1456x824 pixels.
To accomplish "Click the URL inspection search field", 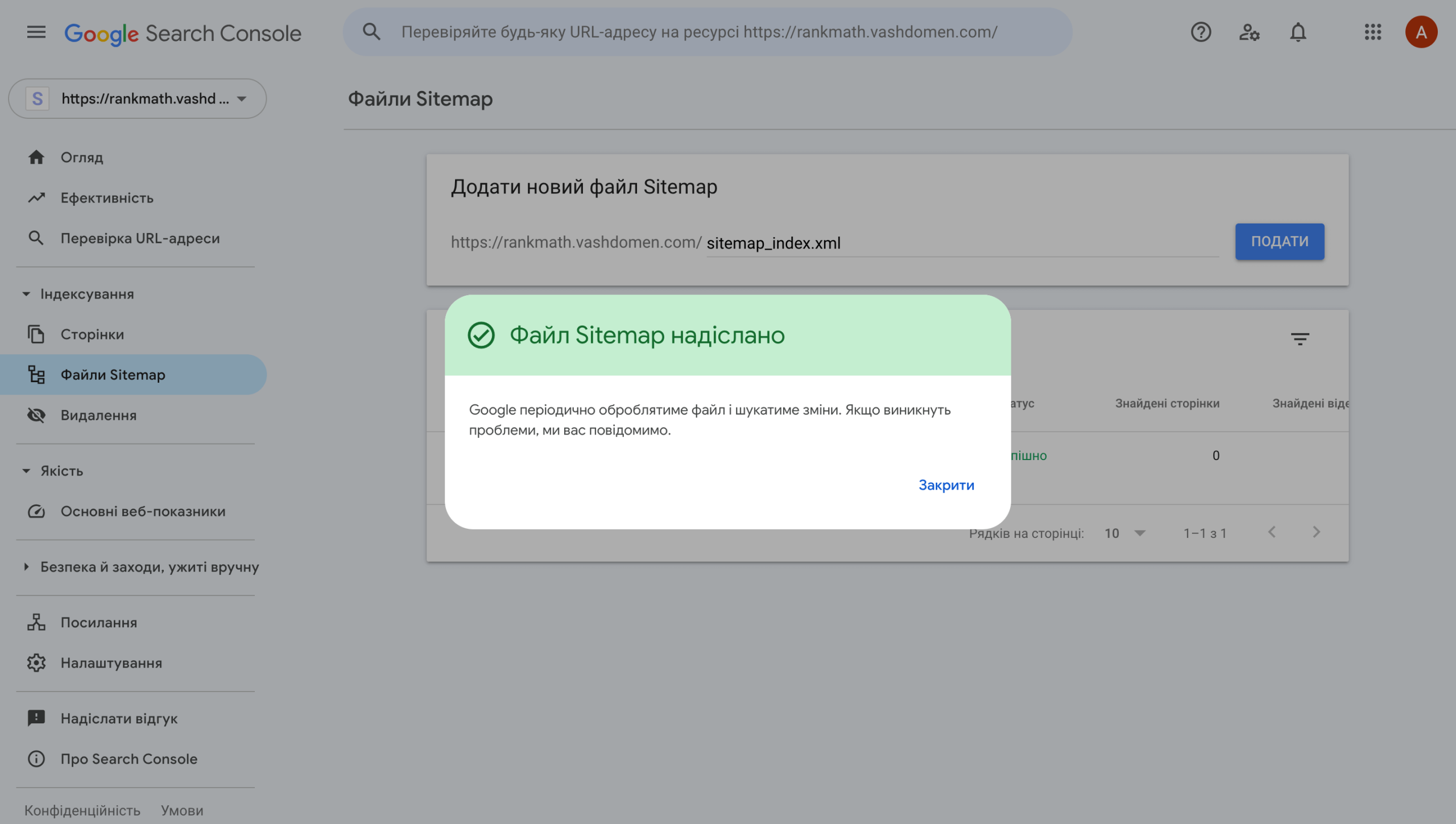I will coord(708,32).
